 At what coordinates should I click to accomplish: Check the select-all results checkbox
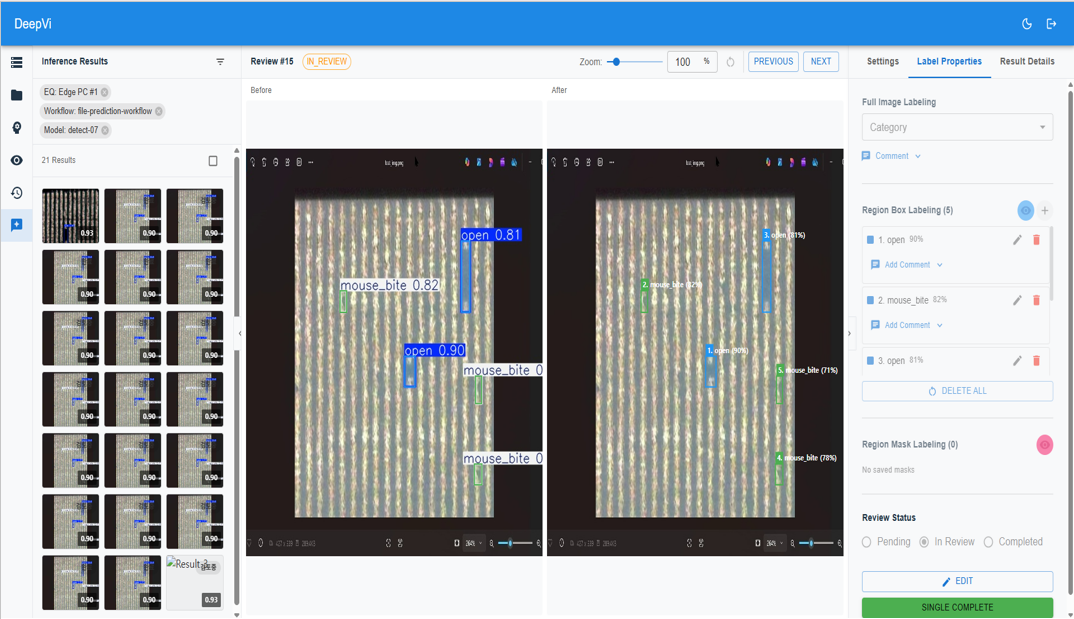pos(213,161)
